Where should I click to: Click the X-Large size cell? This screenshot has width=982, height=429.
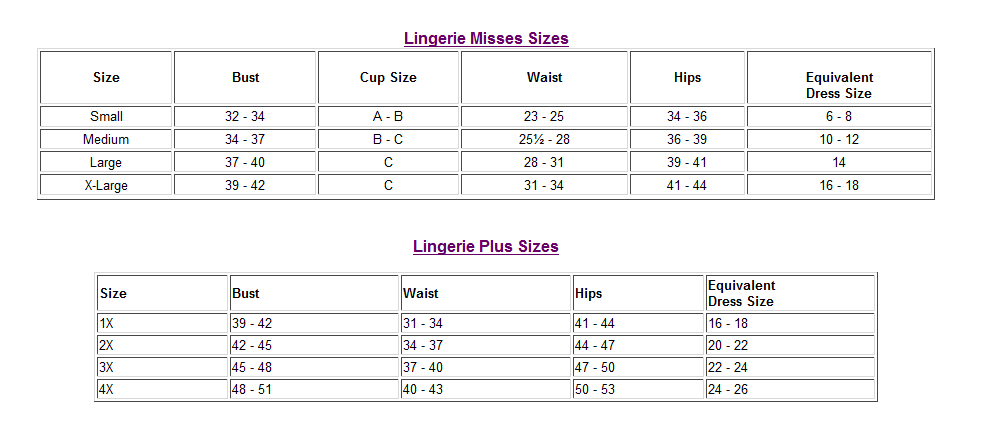pyautogui.click(x=106, y=185)
